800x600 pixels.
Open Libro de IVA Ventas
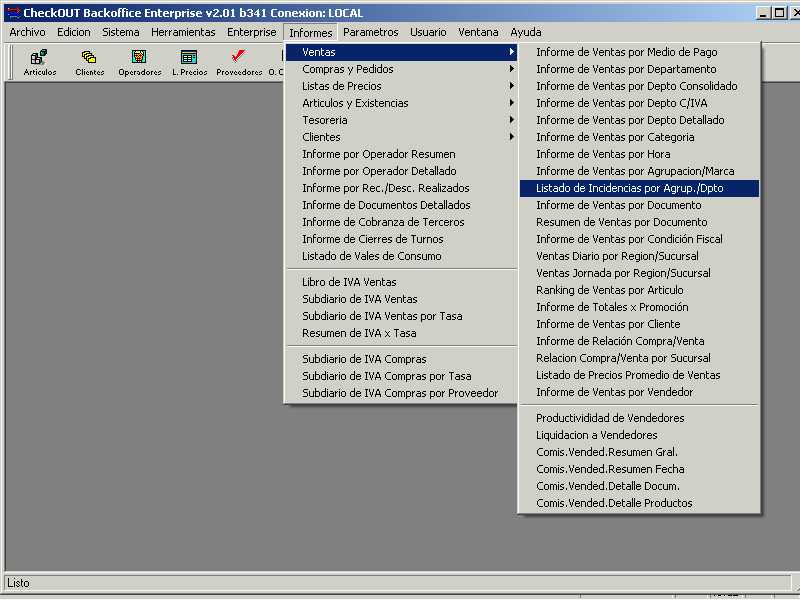click(x=401, y=282)
